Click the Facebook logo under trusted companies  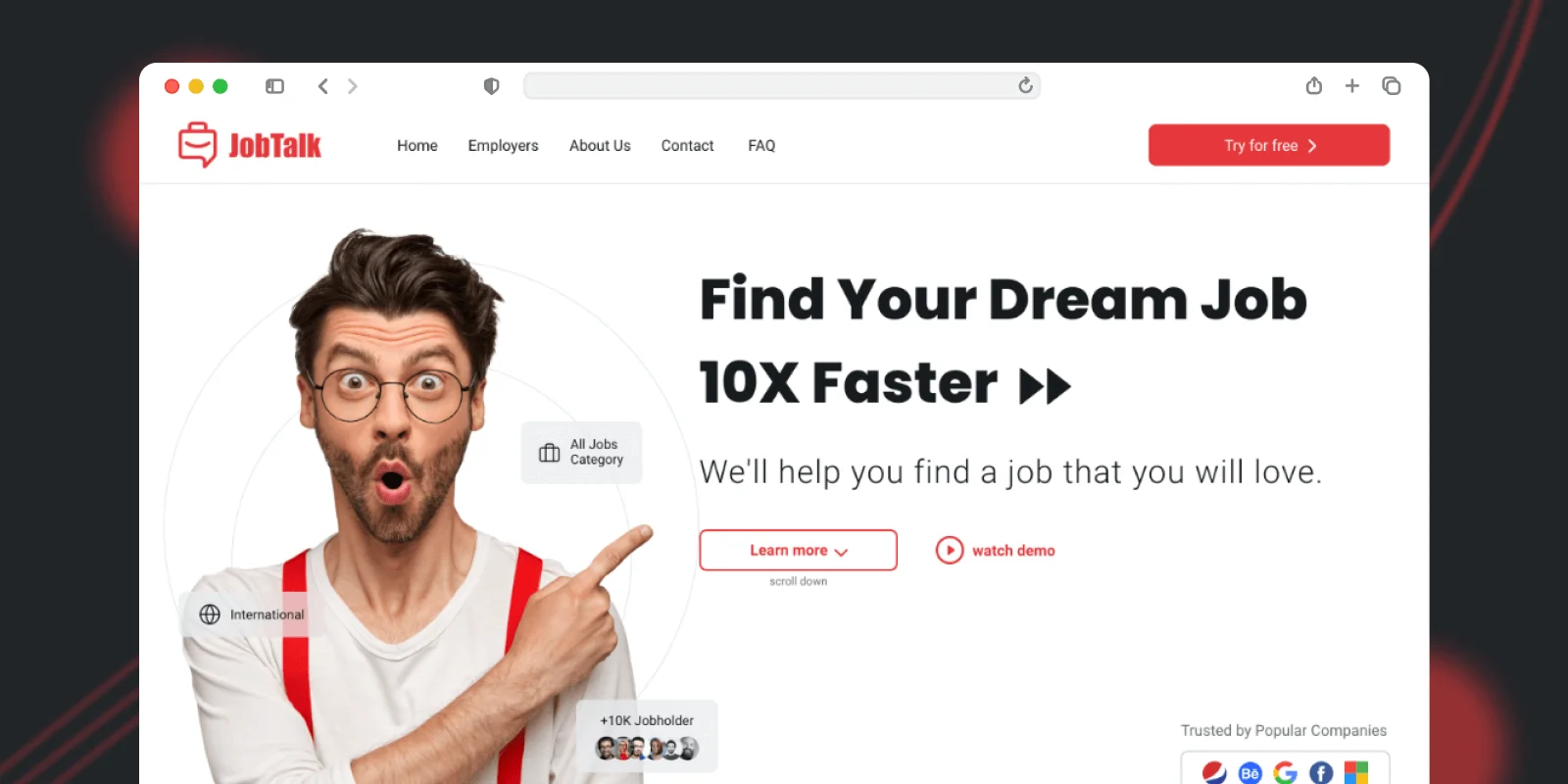[1321, 772]
